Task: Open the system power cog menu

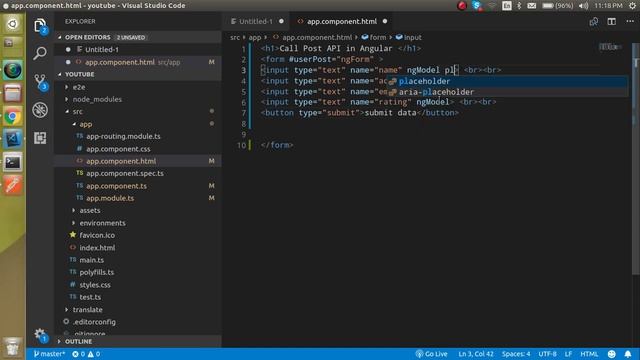Action: (632, 6)
